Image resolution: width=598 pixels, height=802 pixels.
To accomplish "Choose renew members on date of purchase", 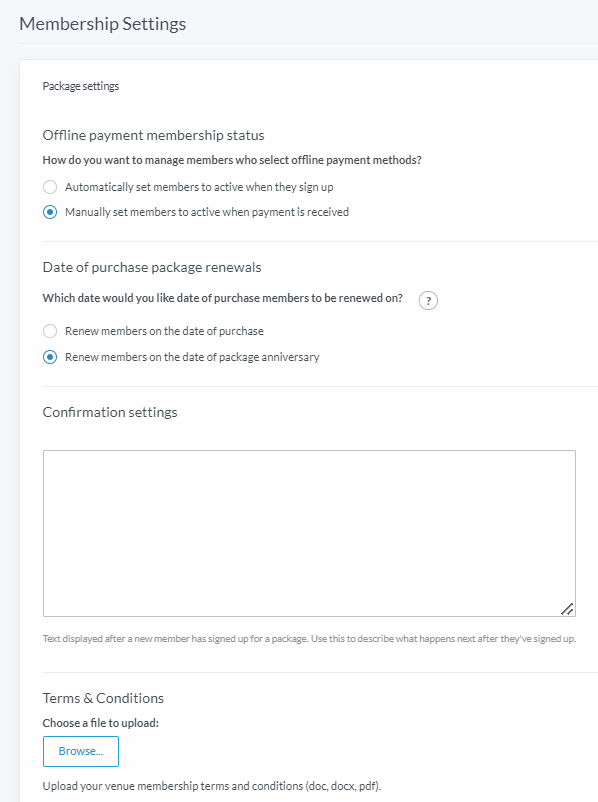I will [50, 331].
